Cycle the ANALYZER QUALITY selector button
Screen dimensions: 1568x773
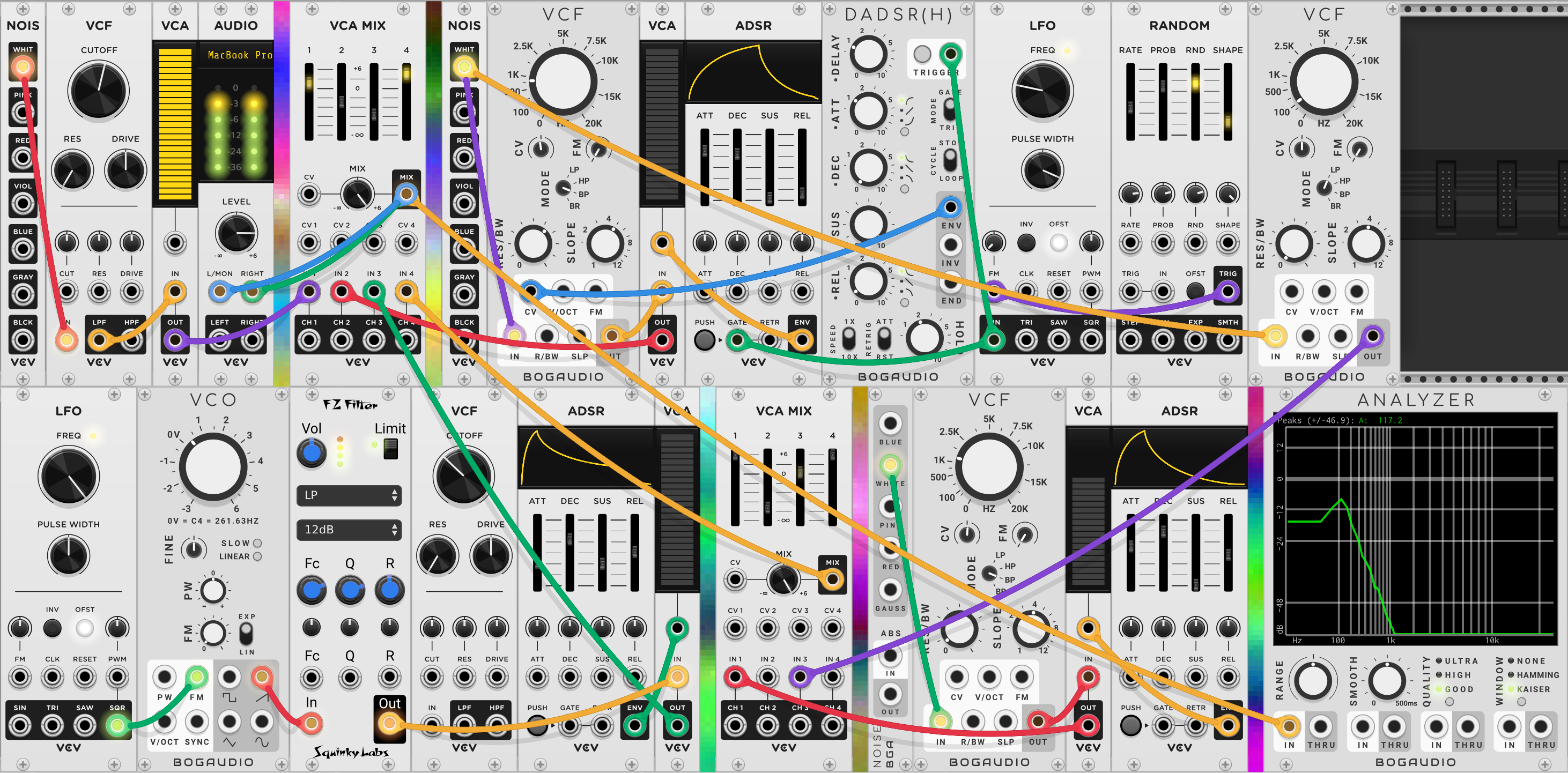[x=1449, y=702]
